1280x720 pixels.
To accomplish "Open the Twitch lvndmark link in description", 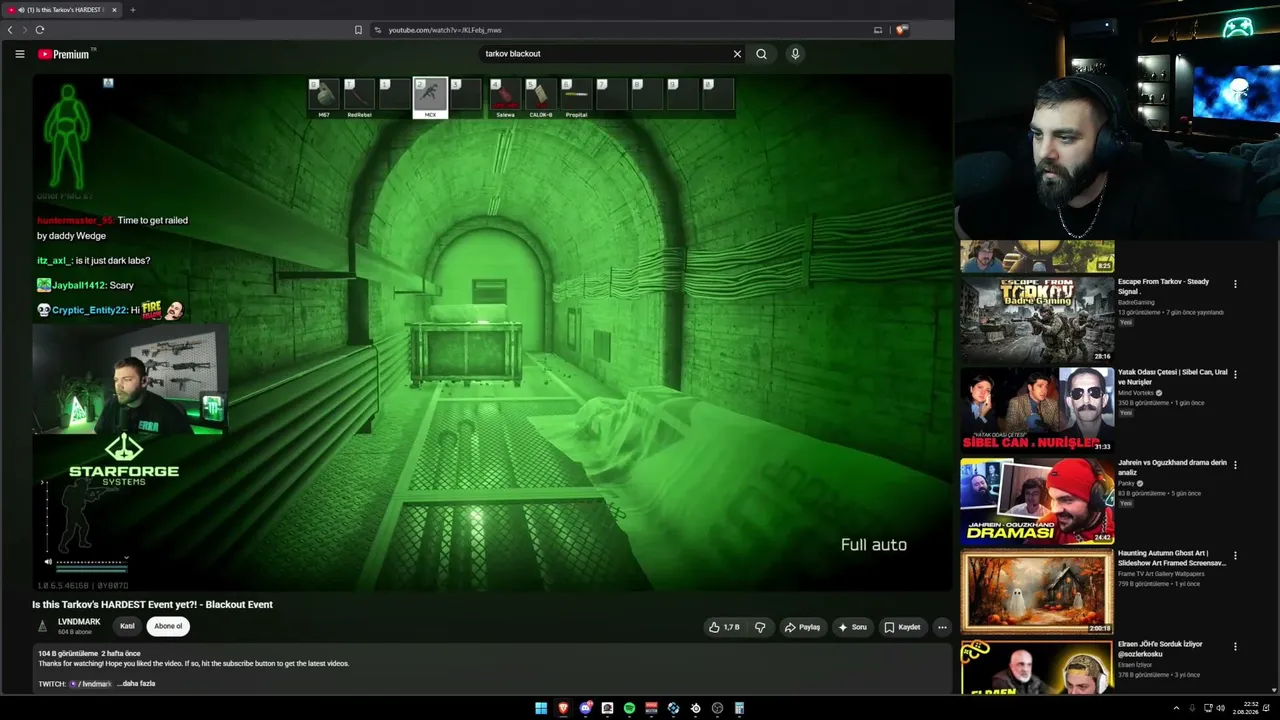I will tap(91, 684).
